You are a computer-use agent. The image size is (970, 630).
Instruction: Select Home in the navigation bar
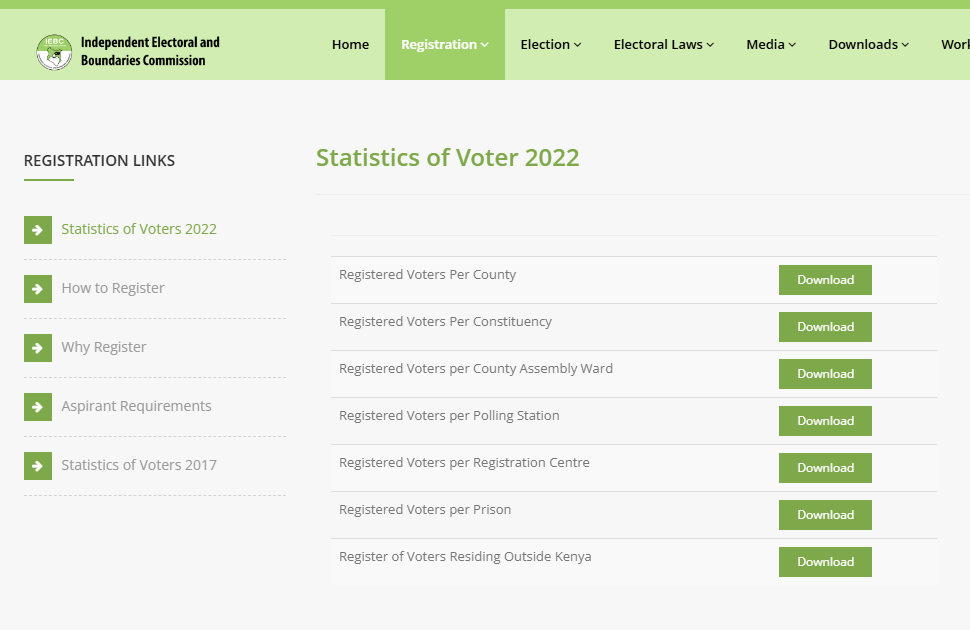click(350, 44)
